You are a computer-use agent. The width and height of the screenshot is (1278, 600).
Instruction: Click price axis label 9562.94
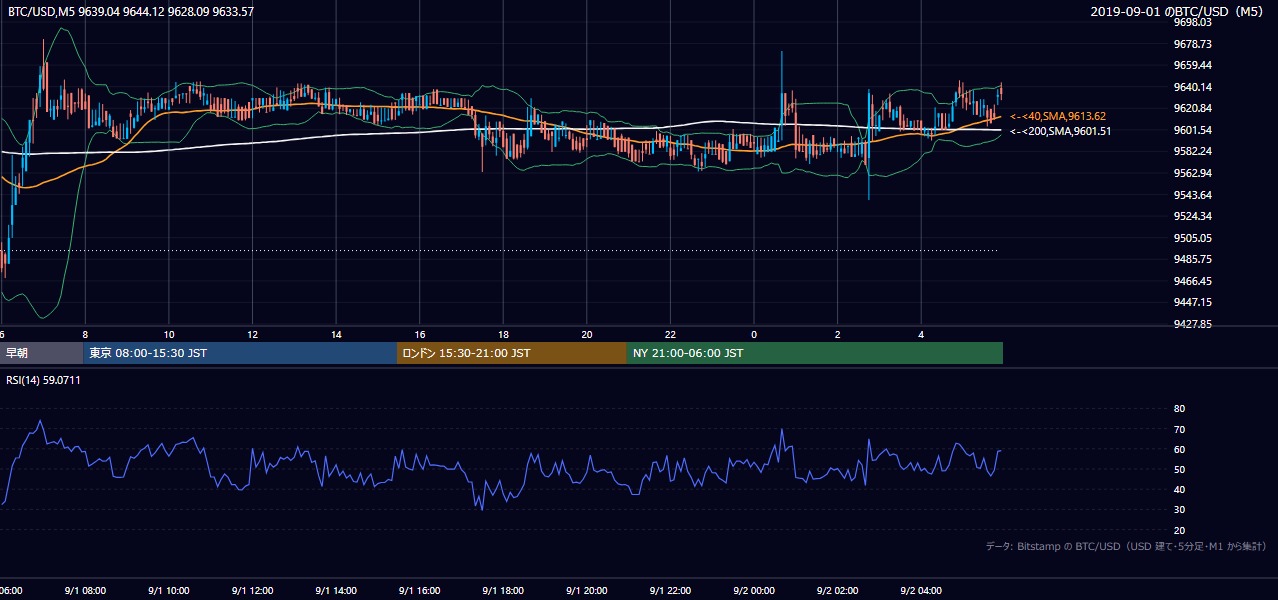coord(1193,173)
